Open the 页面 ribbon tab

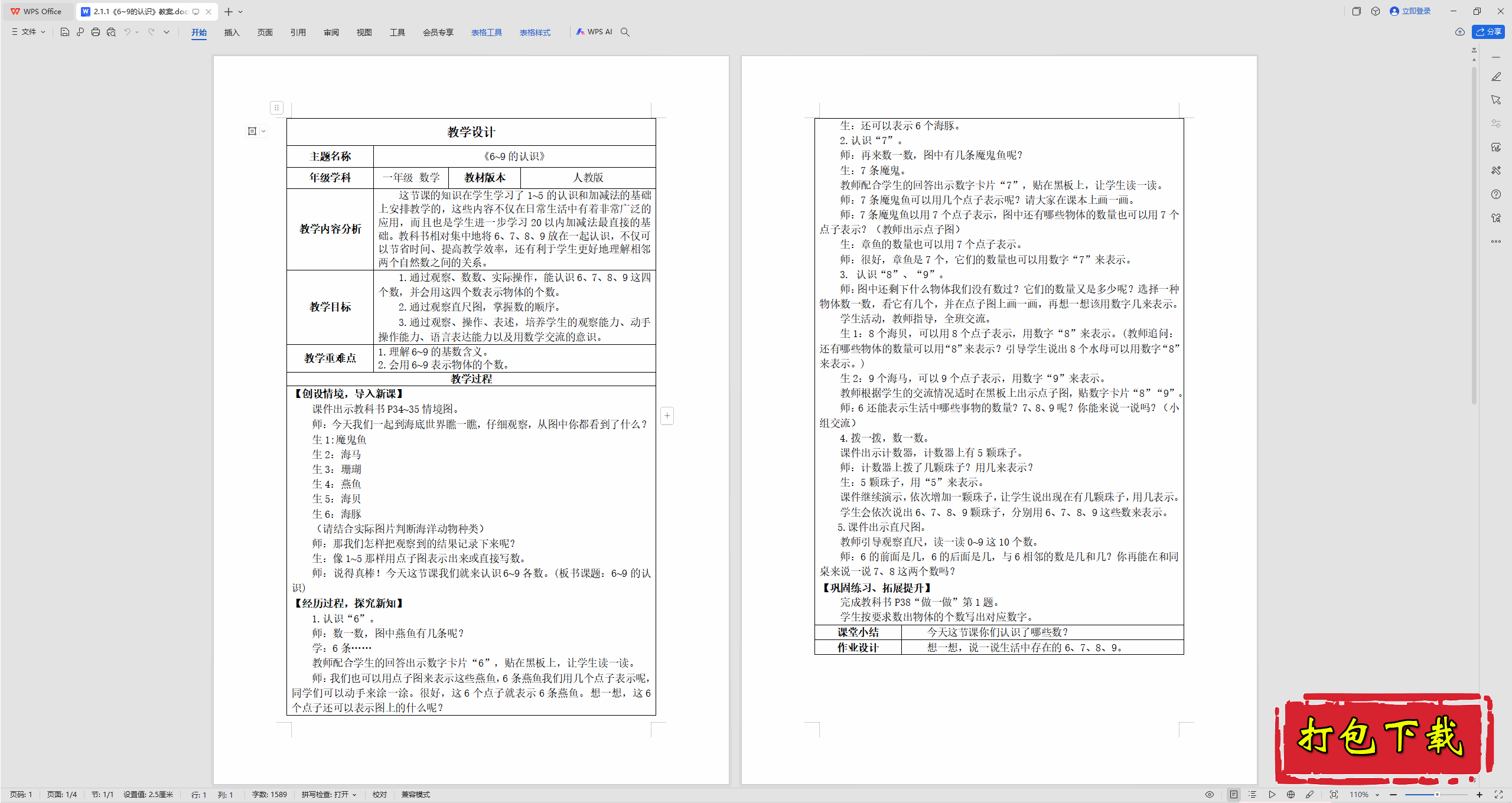point(265,32)
